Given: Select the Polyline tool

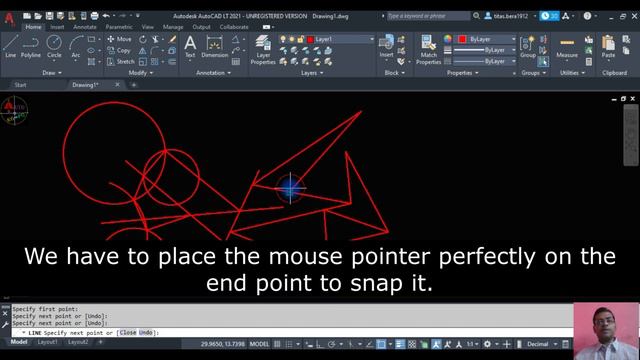Looking at the screenshot, I should [31, 46].
